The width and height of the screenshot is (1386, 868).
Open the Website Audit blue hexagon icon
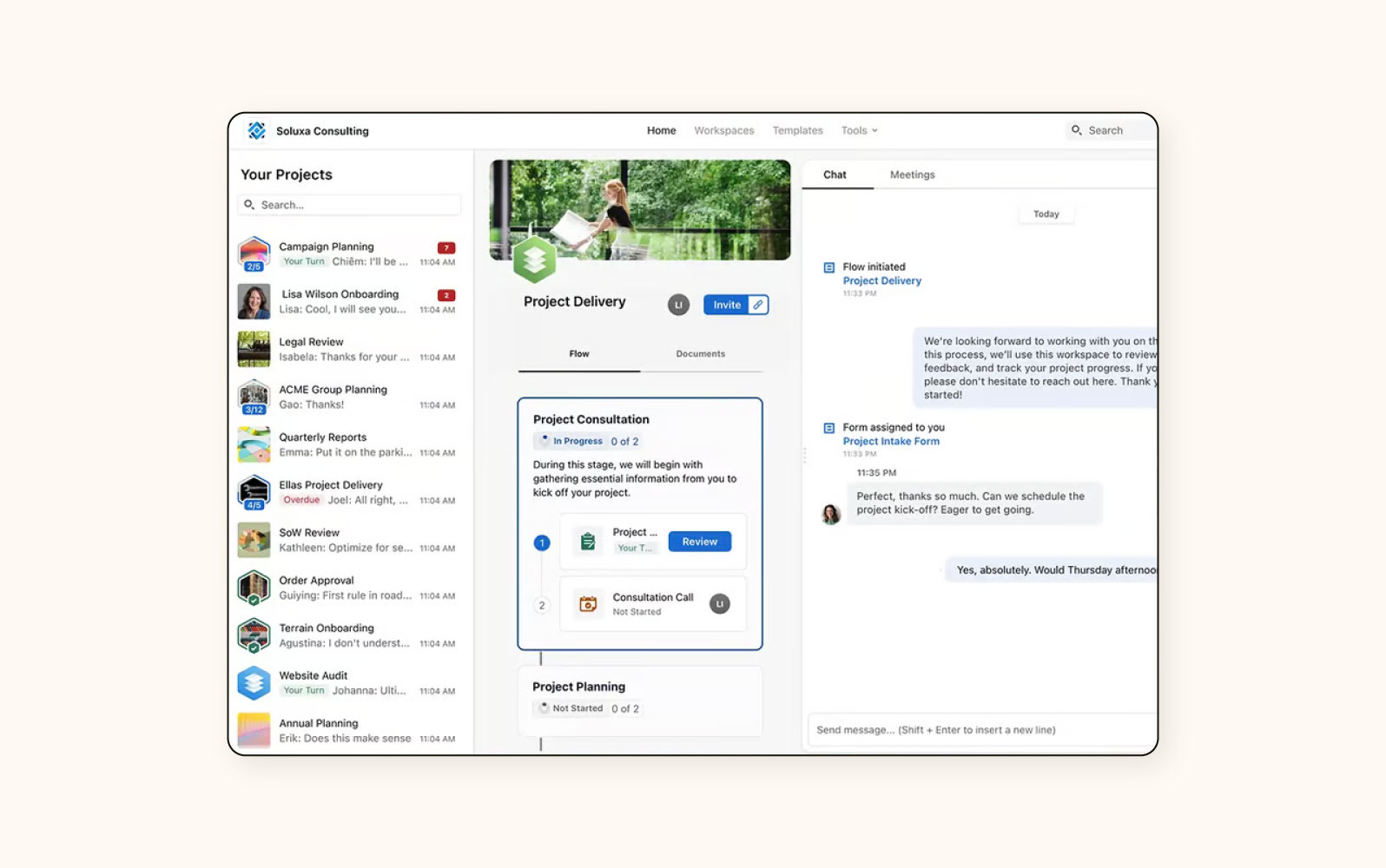point(254,683)
